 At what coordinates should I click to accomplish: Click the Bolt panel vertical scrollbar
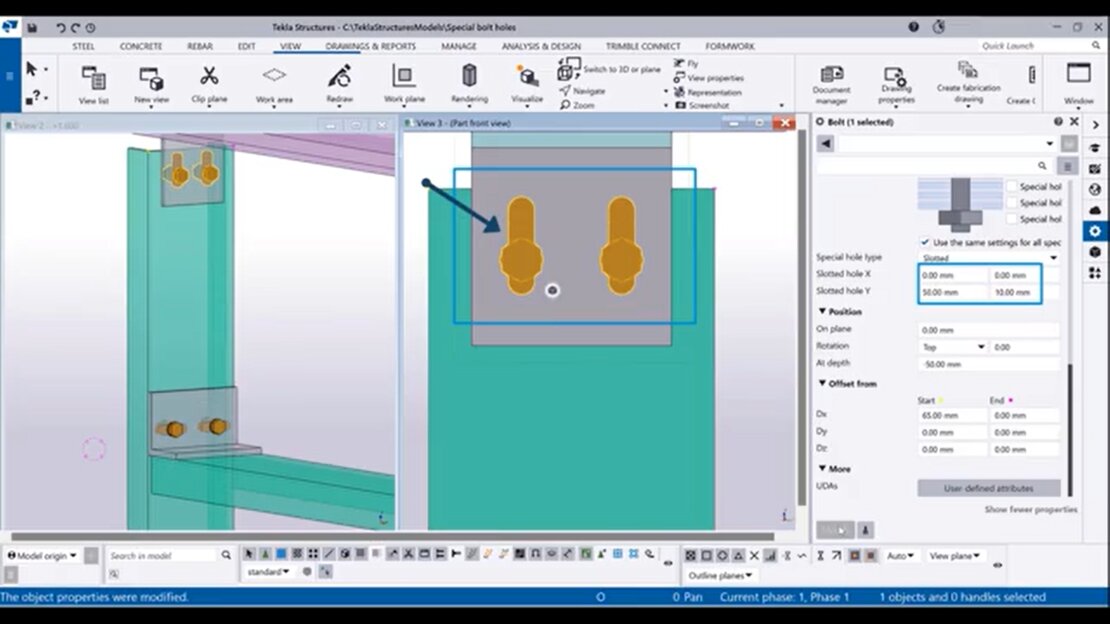pos(1070,429)
